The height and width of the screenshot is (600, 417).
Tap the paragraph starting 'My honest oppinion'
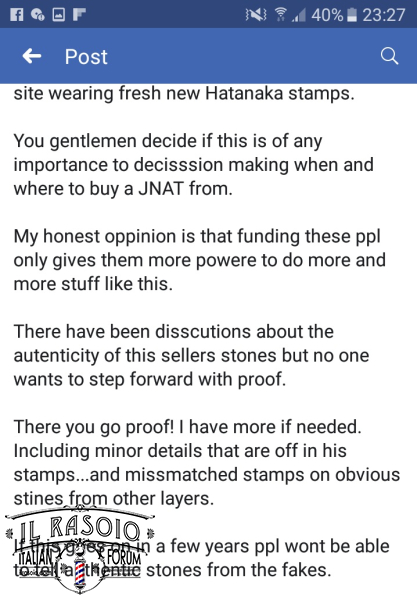pos(200,260)
